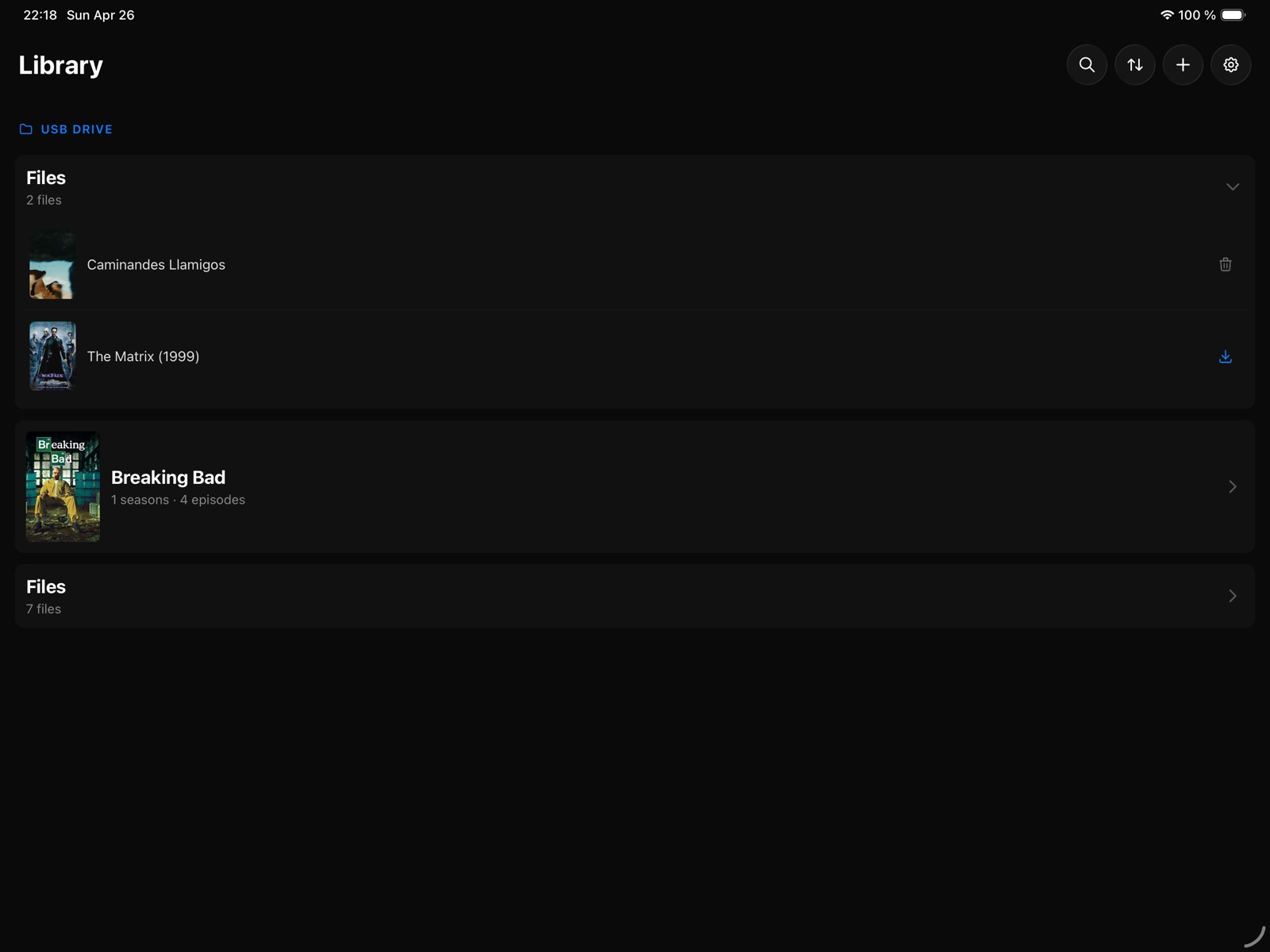
Task: Expand the 7 files section chevron
Action: tap(1232, 596)
